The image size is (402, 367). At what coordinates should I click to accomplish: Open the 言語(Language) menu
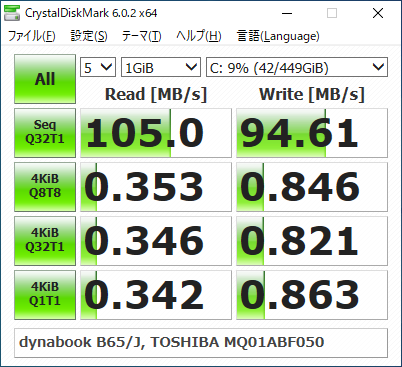[x=278, y=36]
